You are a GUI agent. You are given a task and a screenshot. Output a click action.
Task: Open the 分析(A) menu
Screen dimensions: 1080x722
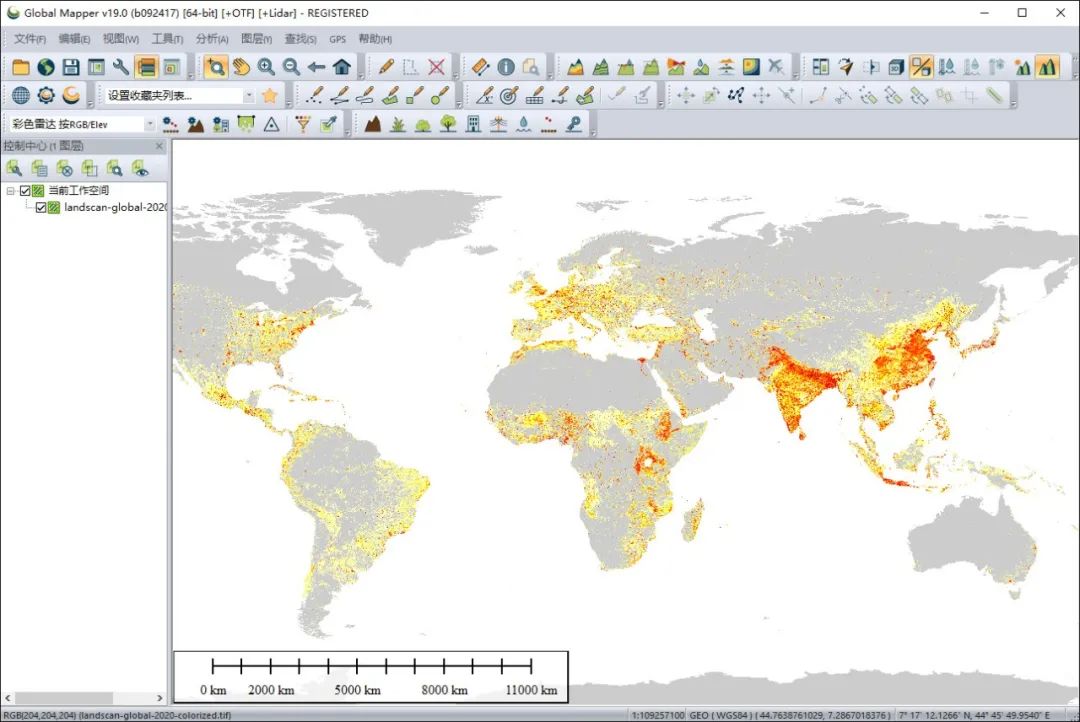tap(212, 39)
